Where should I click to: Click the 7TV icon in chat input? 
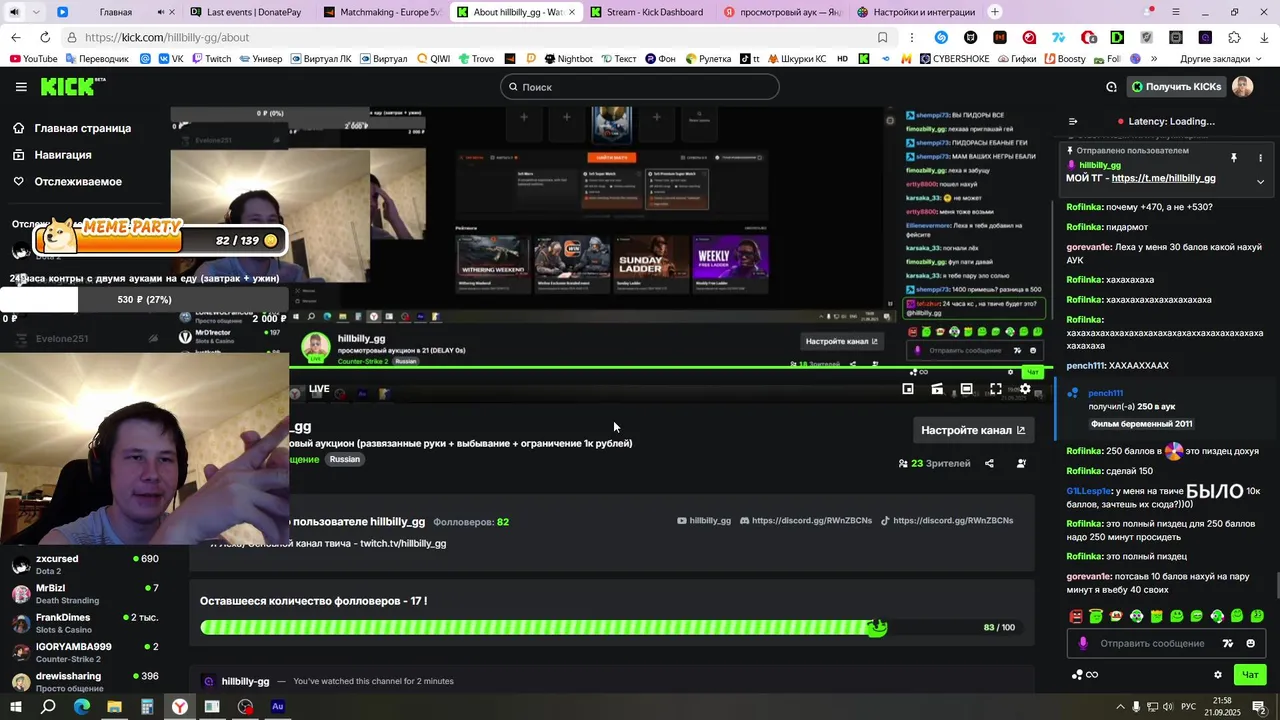(1228, 643)
